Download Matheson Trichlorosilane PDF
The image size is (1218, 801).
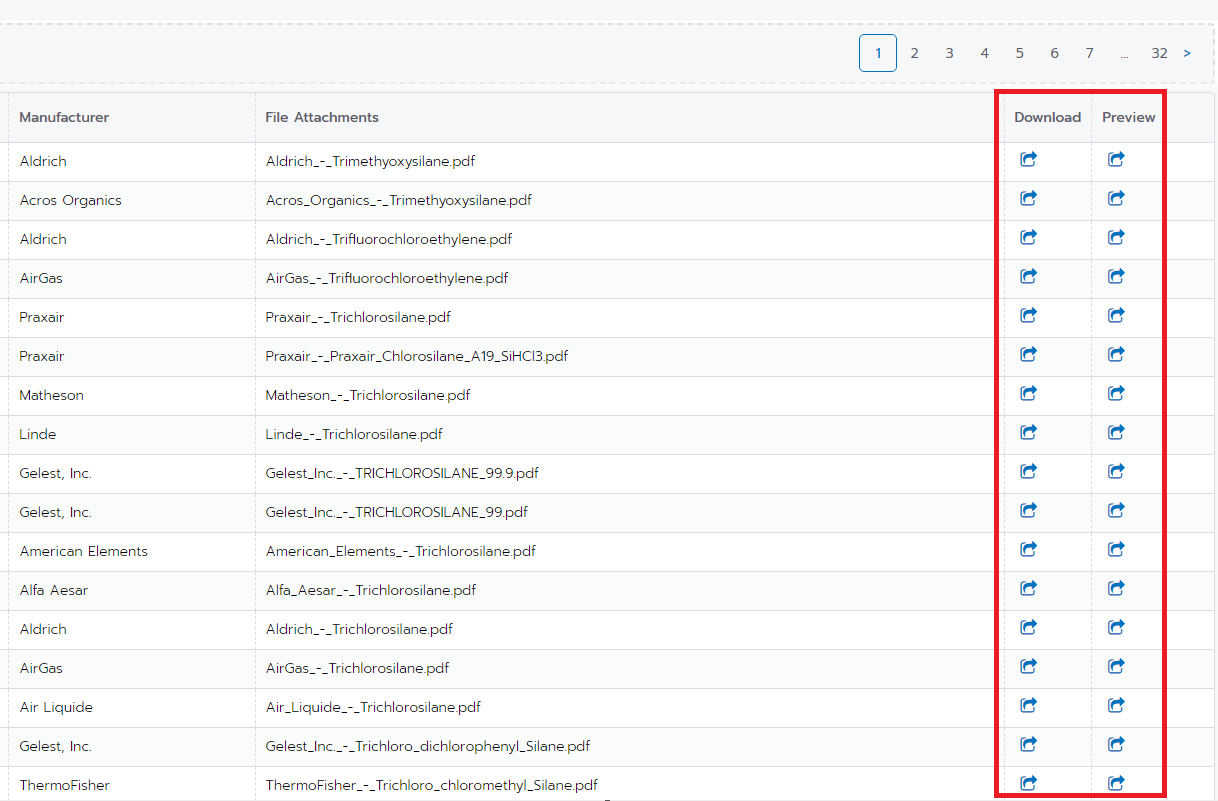[1028, 393]
